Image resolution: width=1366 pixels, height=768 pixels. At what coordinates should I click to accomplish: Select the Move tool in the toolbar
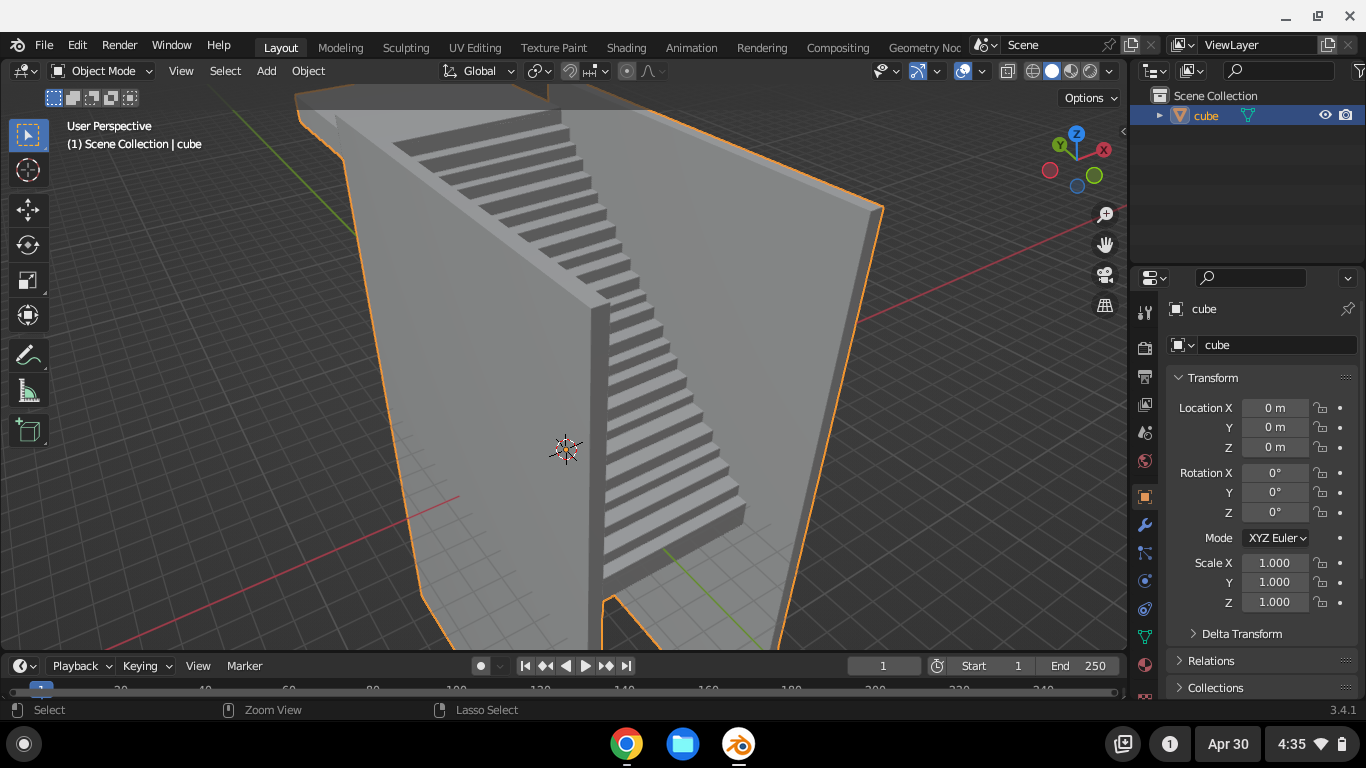(x=28, y=209)
